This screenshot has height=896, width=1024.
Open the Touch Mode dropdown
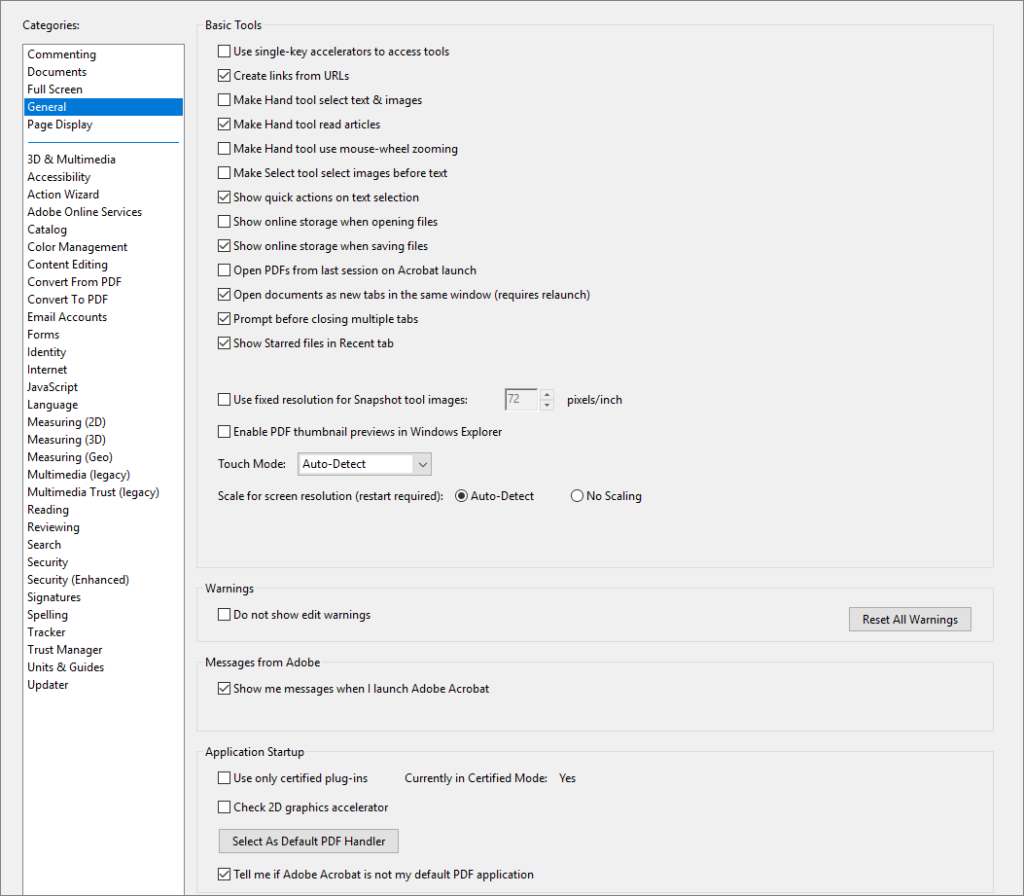(363, 463)
